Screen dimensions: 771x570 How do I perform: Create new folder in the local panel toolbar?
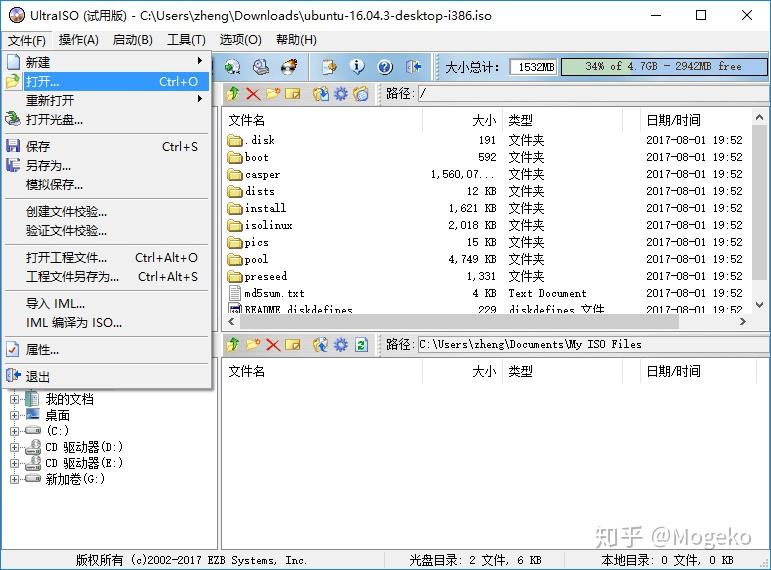click(253, 345)
